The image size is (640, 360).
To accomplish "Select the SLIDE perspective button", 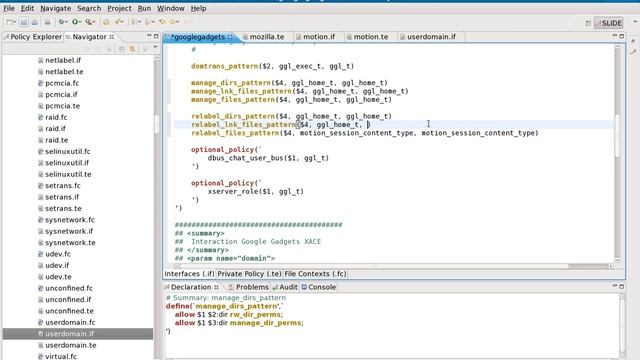I will pos(609,23).
